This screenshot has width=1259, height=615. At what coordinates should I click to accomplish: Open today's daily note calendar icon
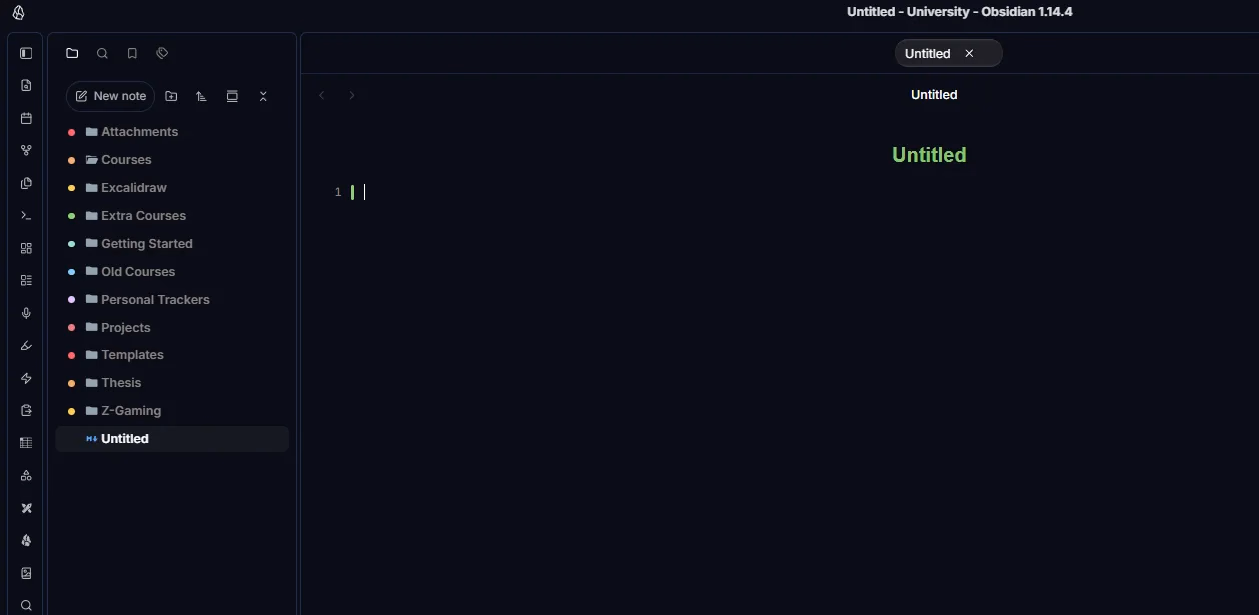tap(26, 118)
